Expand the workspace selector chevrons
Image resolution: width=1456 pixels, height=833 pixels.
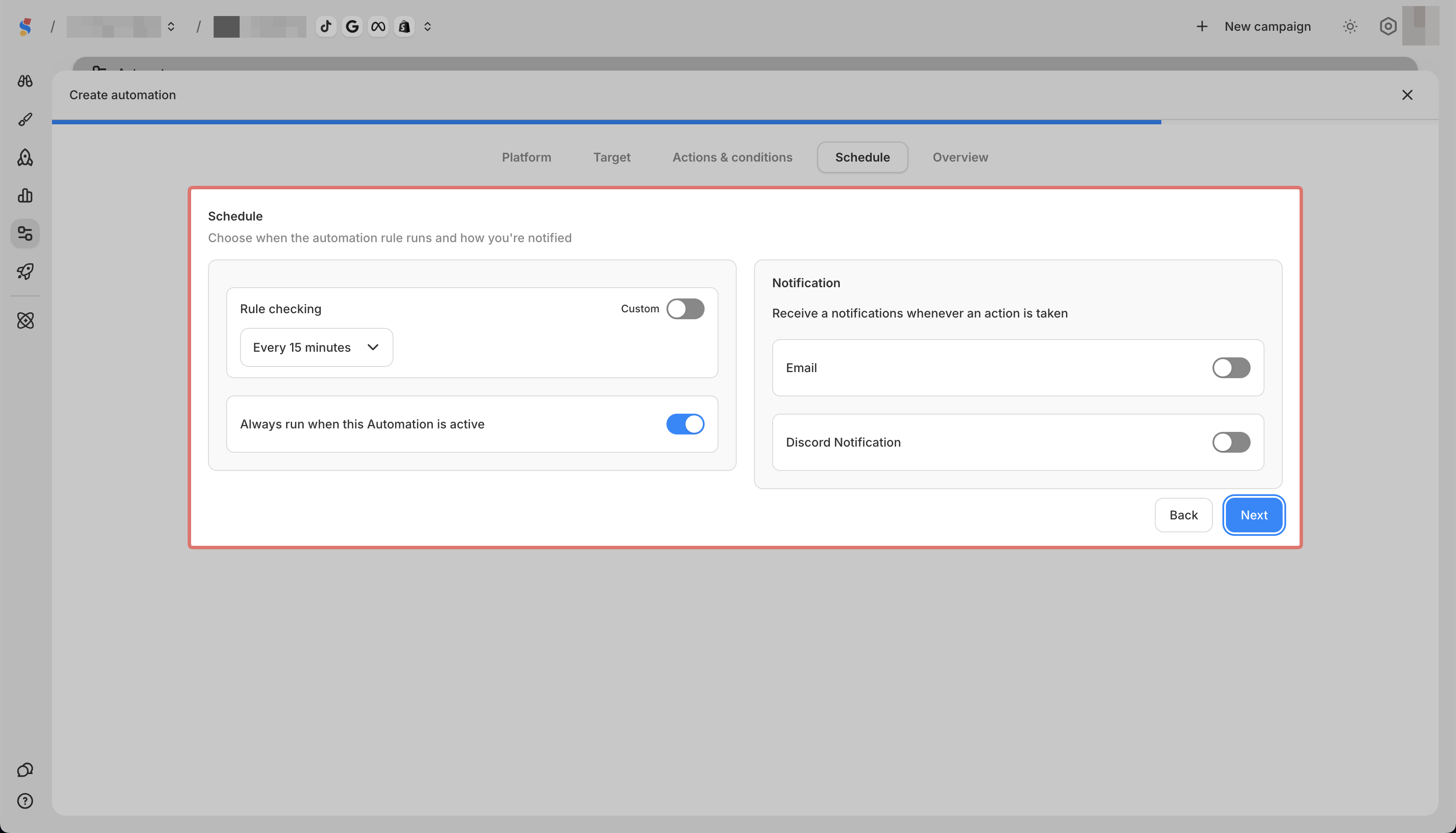coord(171,26)
